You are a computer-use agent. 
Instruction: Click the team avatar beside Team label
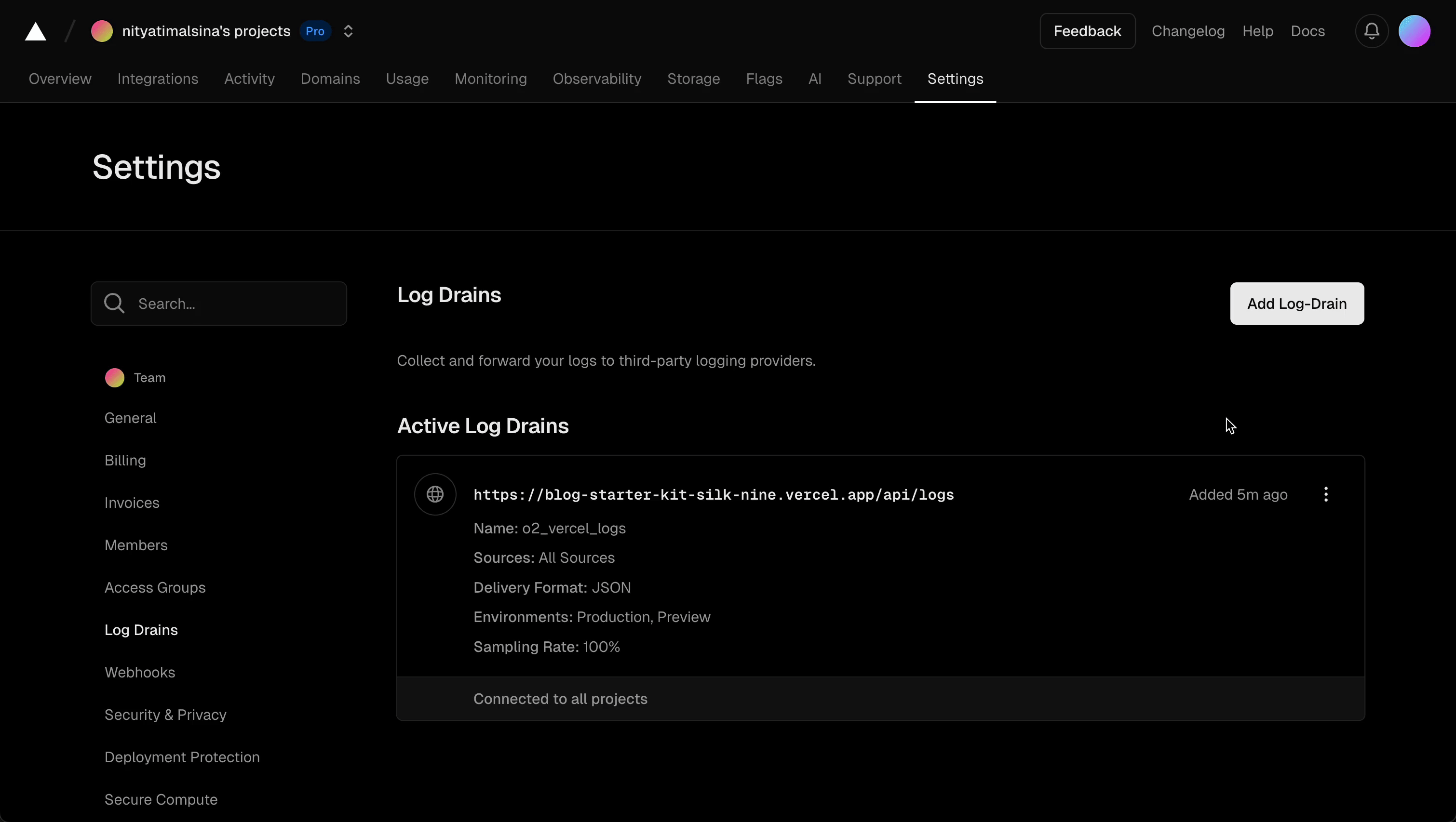pos(115,377)
